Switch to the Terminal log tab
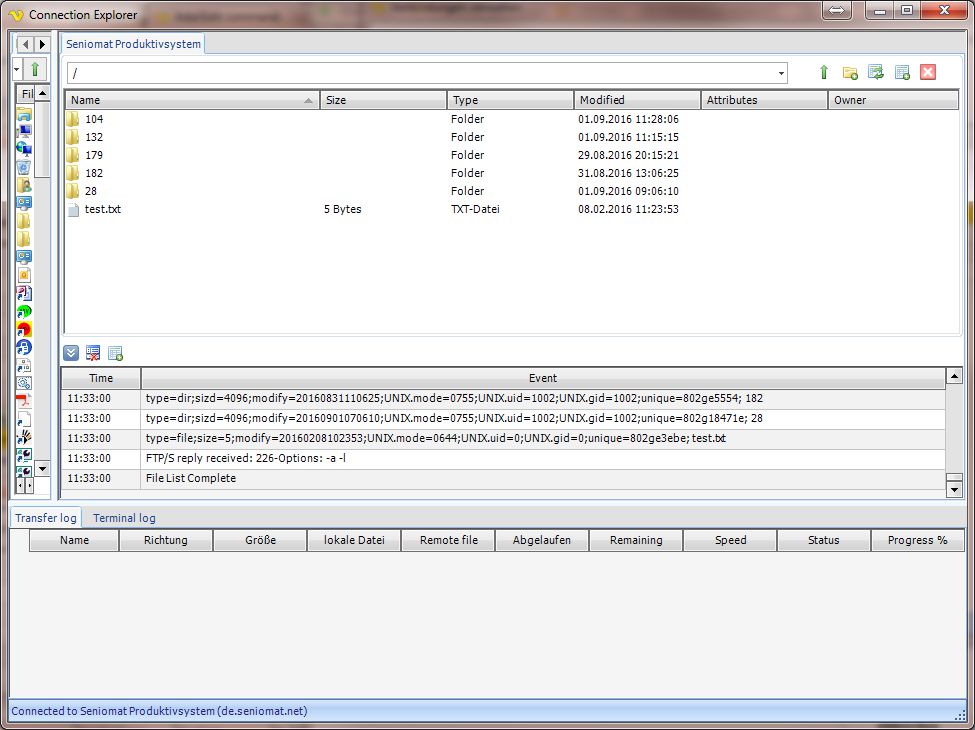The height and width of the screenshot is (730, 975). pyautogui.click(x=124, y=518)
